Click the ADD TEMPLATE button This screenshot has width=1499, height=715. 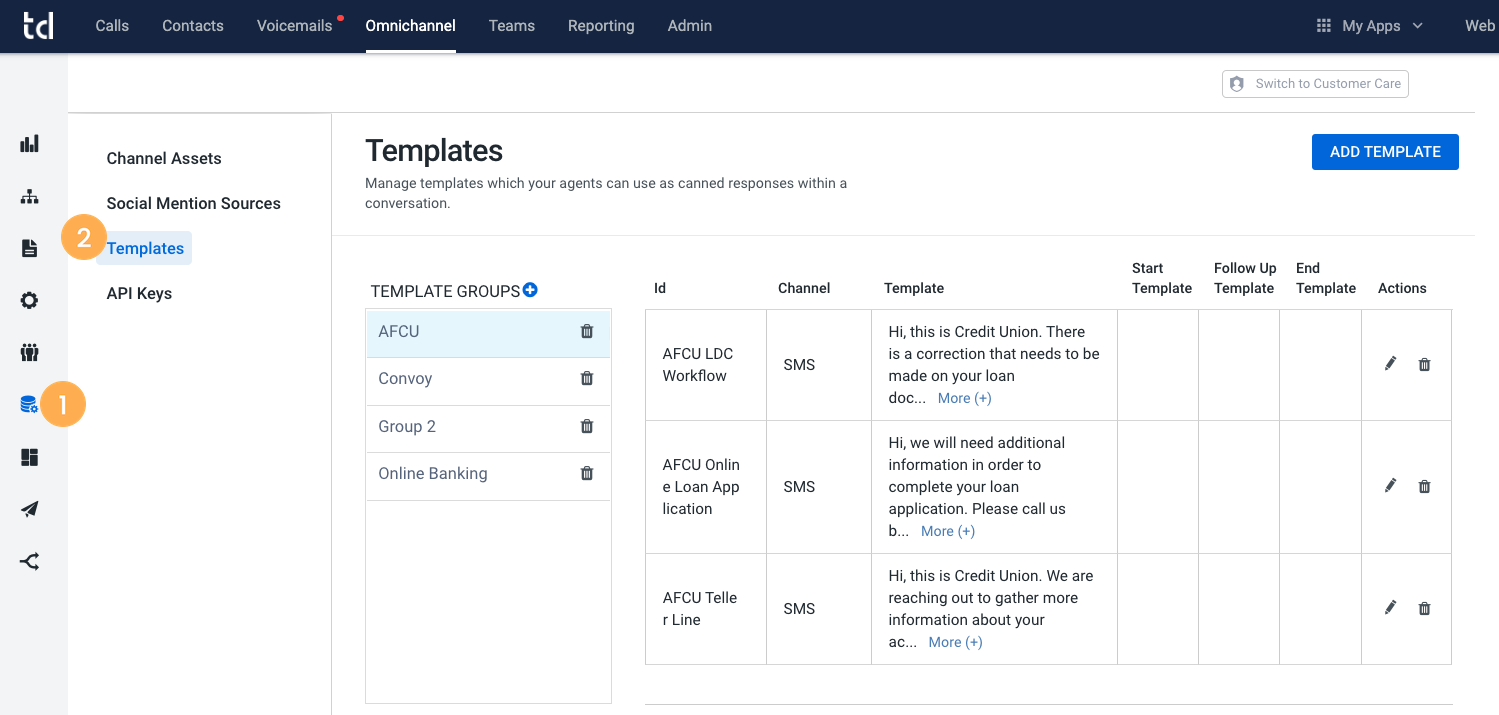tap(1385, 152)
